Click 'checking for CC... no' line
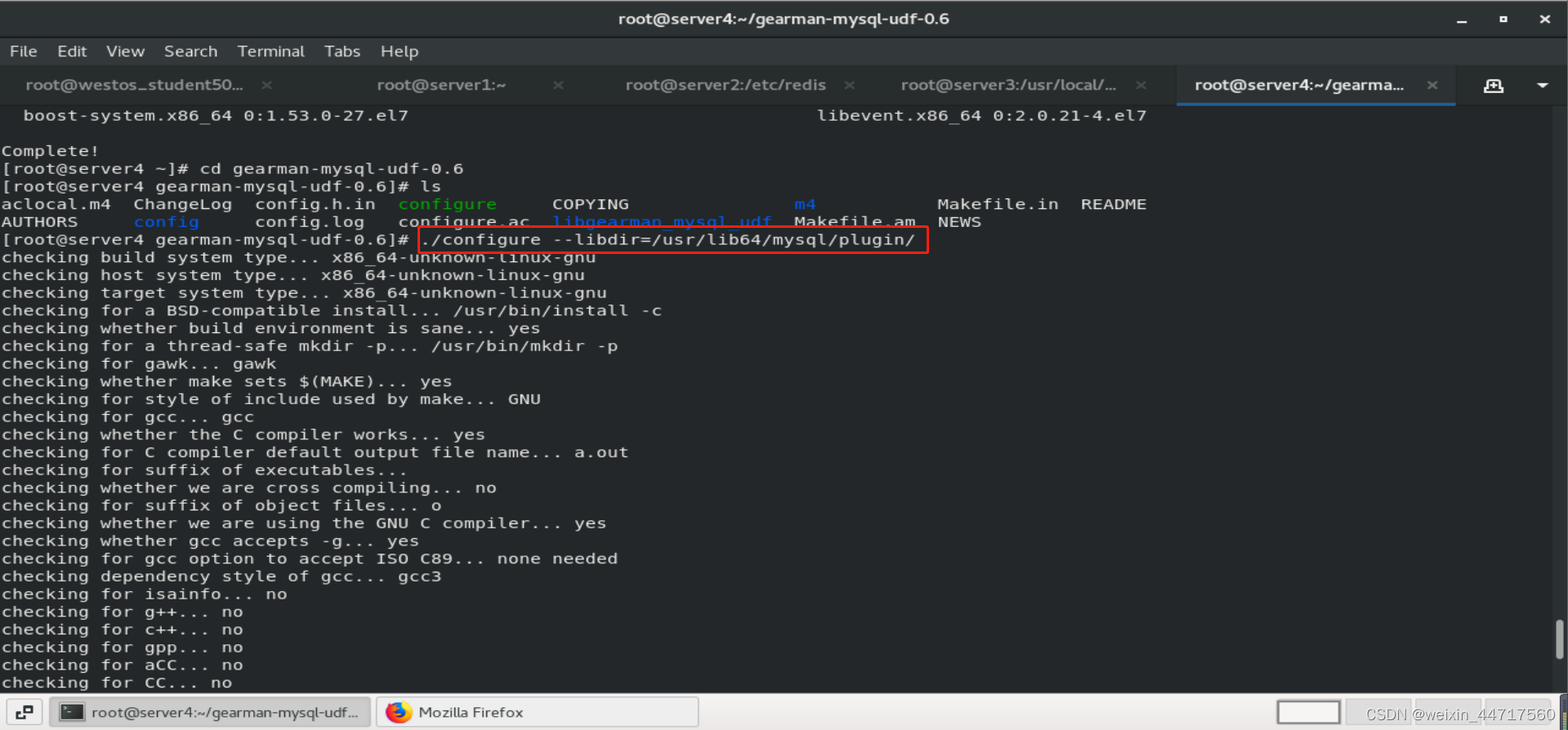The height and width of the screenshot is (730, 1568). pos(117,683)
